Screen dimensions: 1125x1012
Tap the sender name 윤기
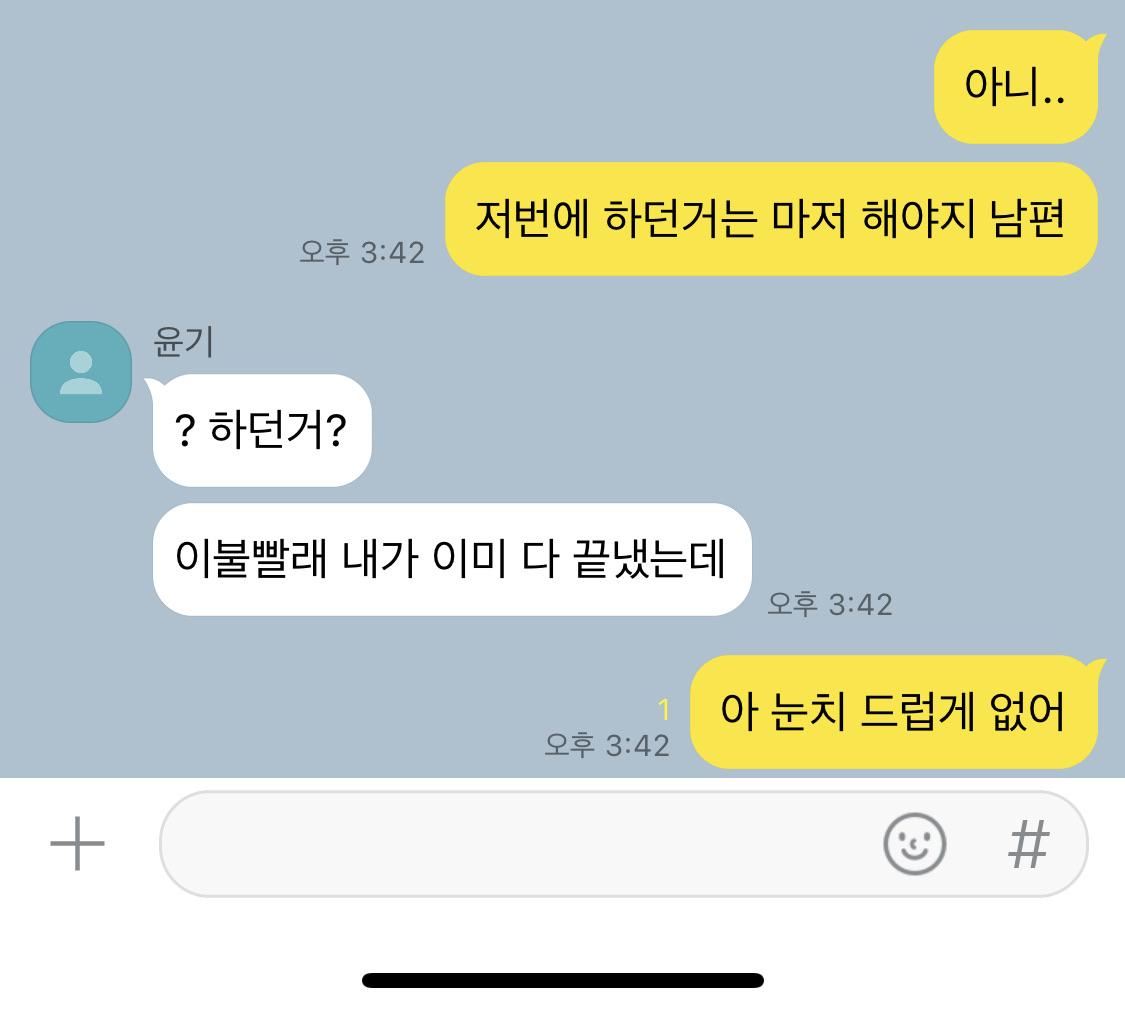[184, 341]
